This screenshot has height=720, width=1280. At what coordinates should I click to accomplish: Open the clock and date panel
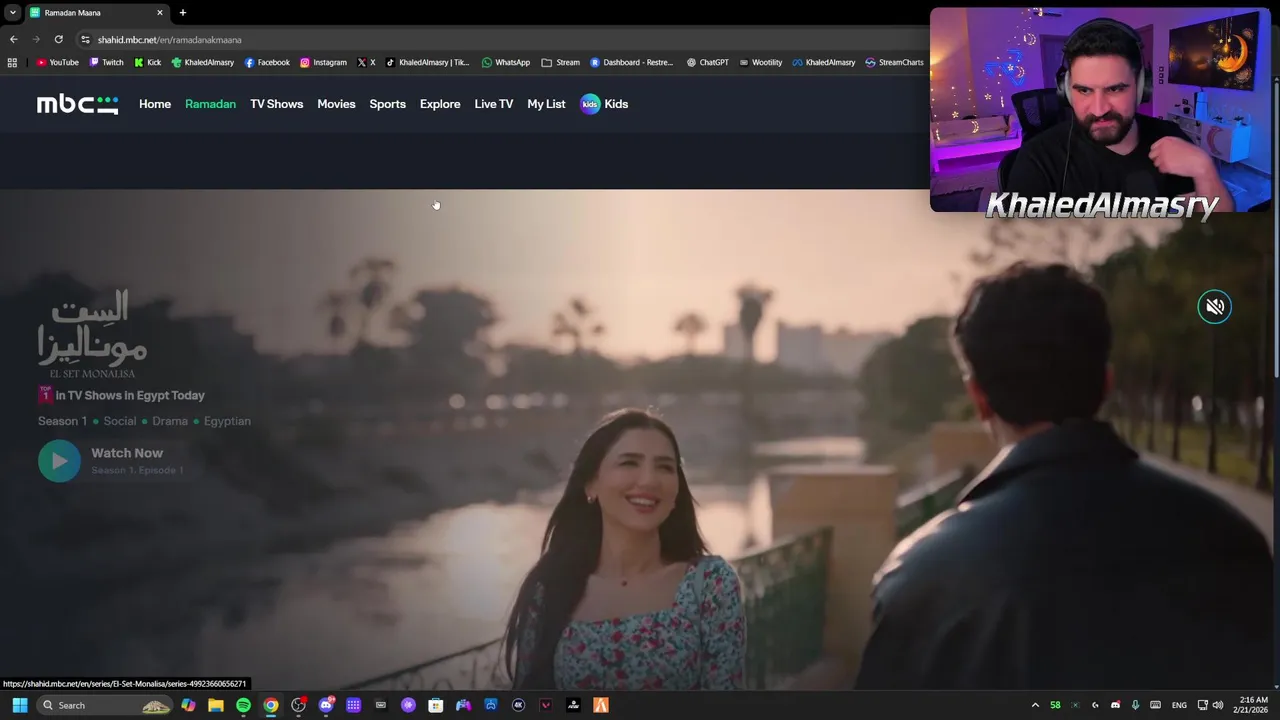1253,705
